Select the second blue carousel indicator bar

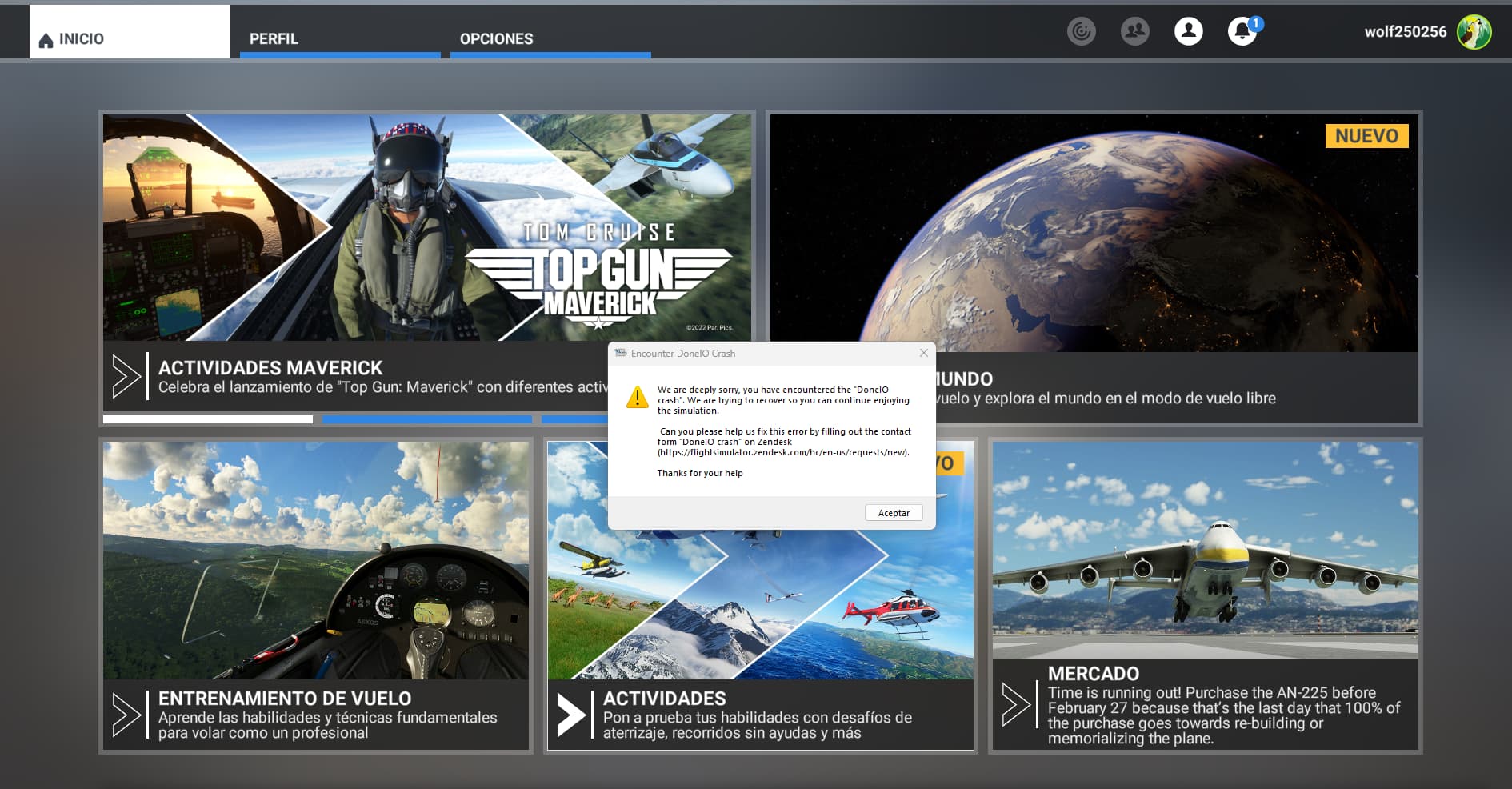coord(426,419)
